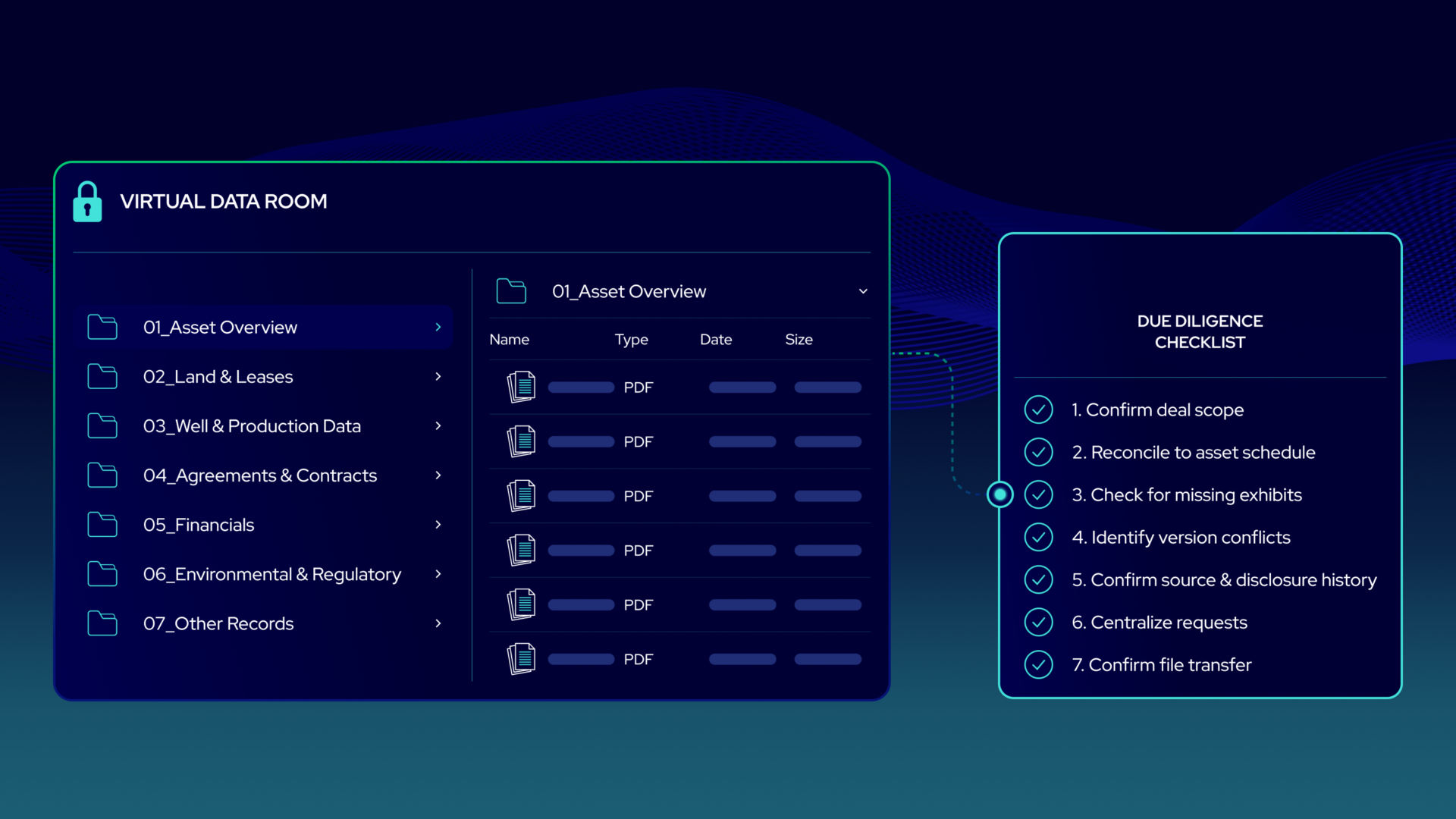This screenshot has height=819, width=1456.
Task: Click the folder icon for 05_Financials
Action: pyautogui.click(x=102, y=524)
